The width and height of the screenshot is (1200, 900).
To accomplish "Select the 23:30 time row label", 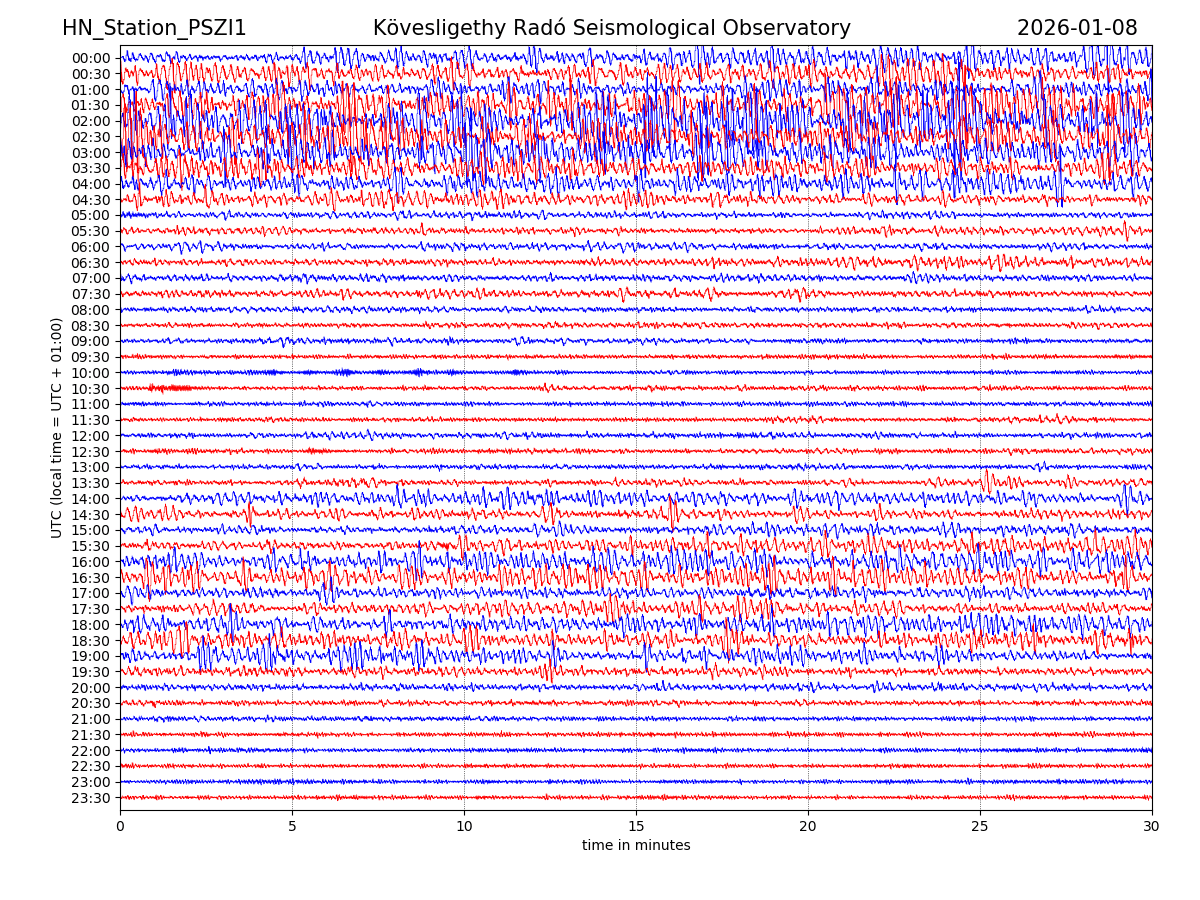I will coord(90,798).
